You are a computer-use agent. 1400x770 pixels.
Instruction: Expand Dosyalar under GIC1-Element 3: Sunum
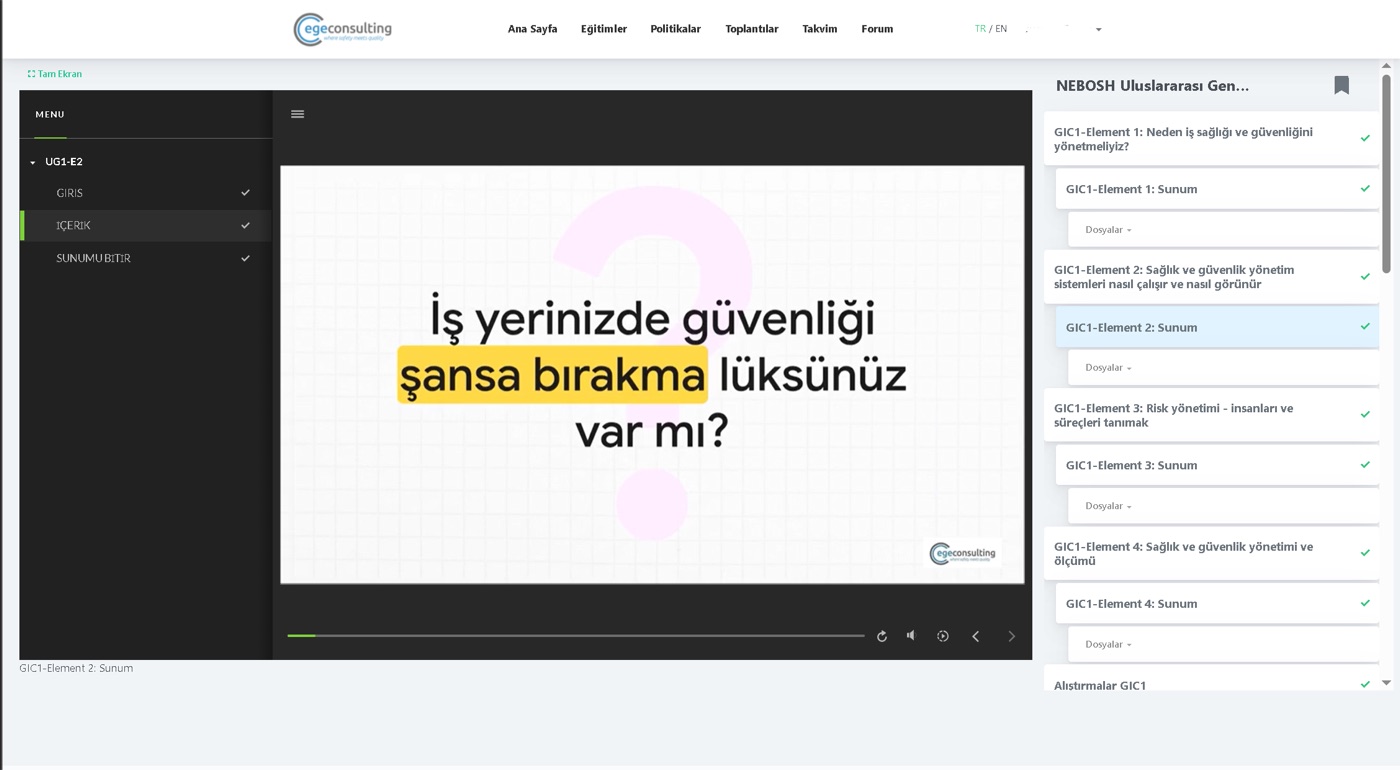[x=1108, y=506]
